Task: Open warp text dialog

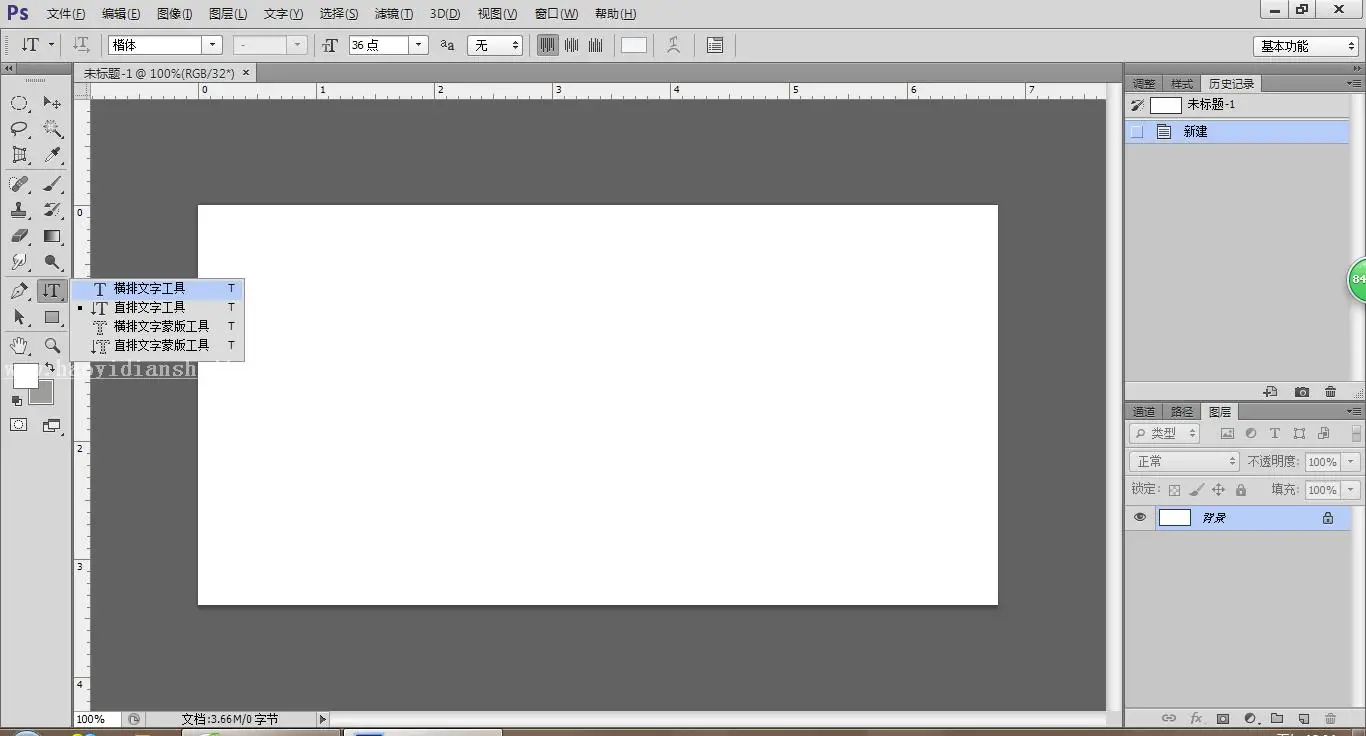Action: coord(674,45)
